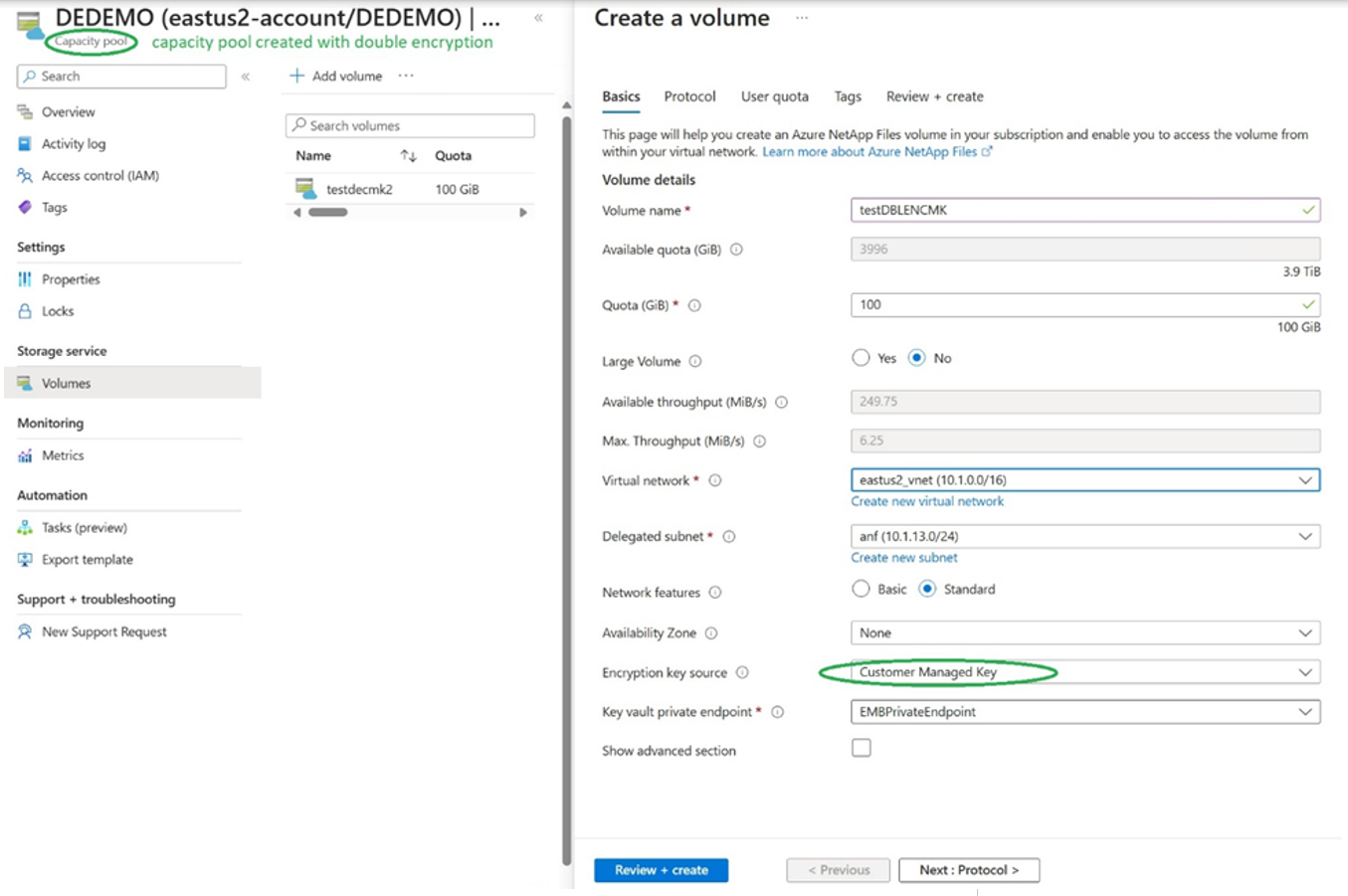Switch to the Protocol tab

(689, 96)
